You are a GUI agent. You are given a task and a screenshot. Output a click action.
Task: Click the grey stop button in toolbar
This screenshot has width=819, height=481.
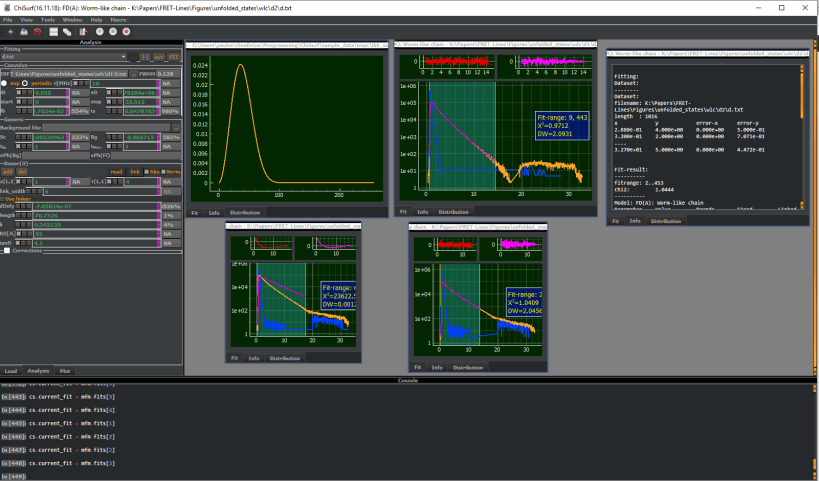point(114,32)
